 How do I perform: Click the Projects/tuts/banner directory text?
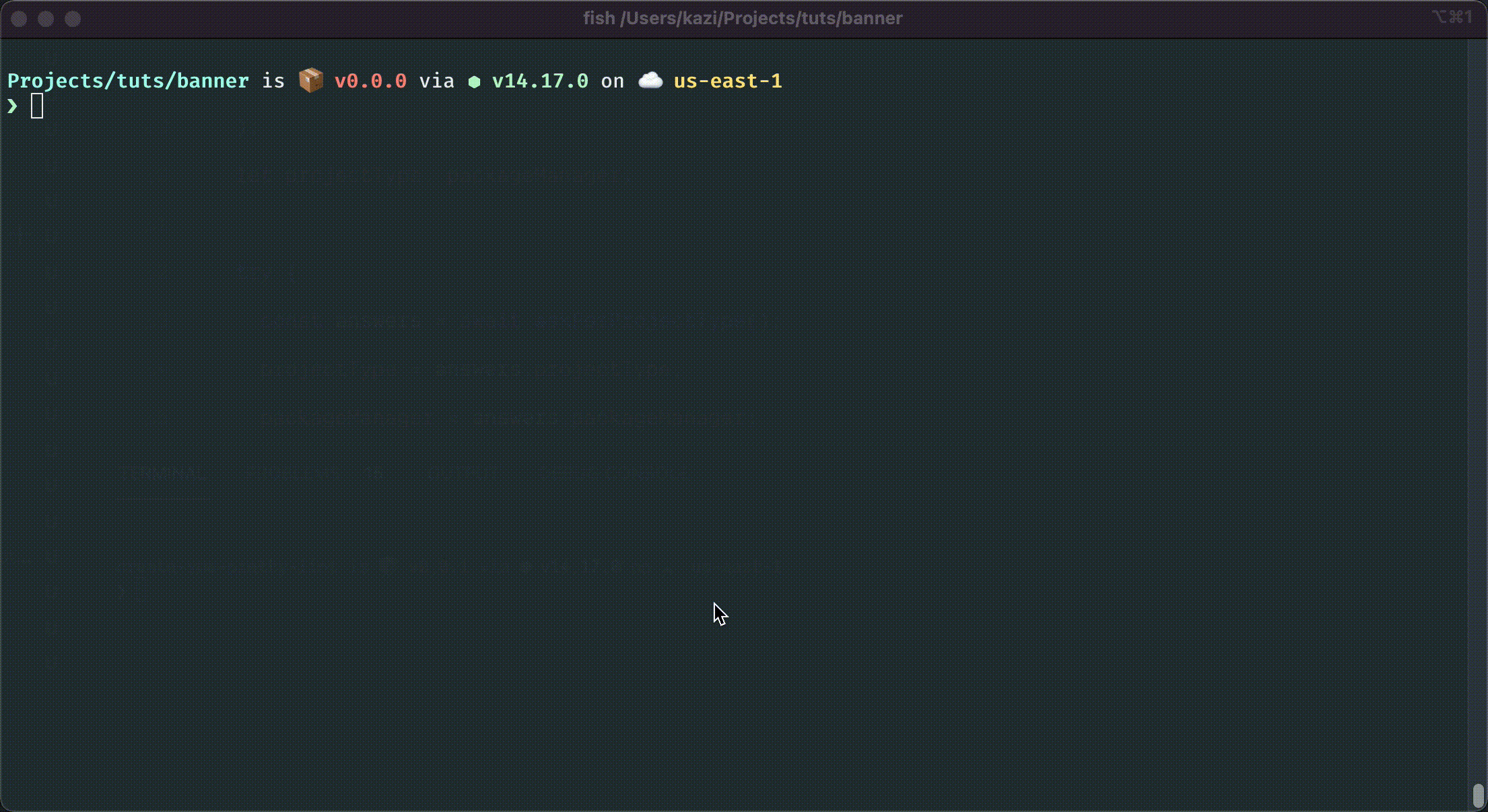tap(128, 81)
